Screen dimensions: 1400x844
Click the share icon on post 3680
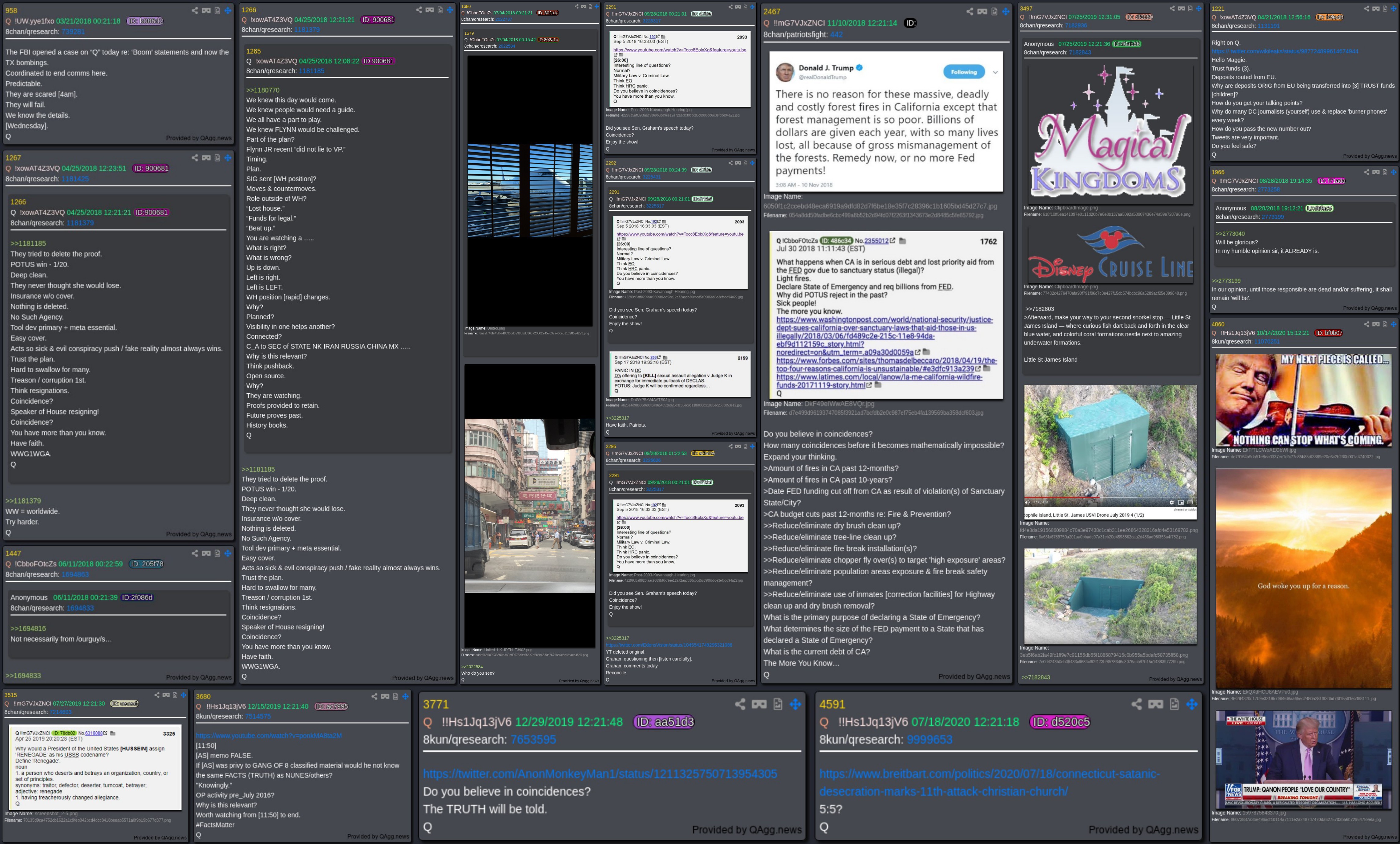click(x=374, y=696)
